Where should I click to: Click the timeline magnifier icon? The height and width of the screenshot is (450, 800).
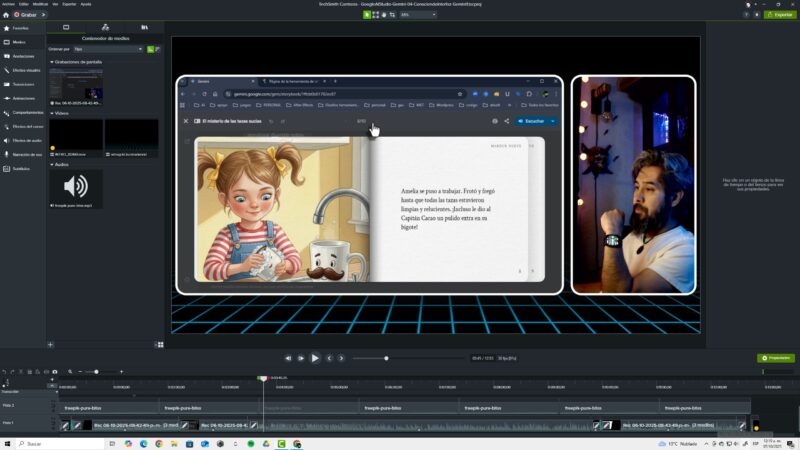[x=70, y=372]
